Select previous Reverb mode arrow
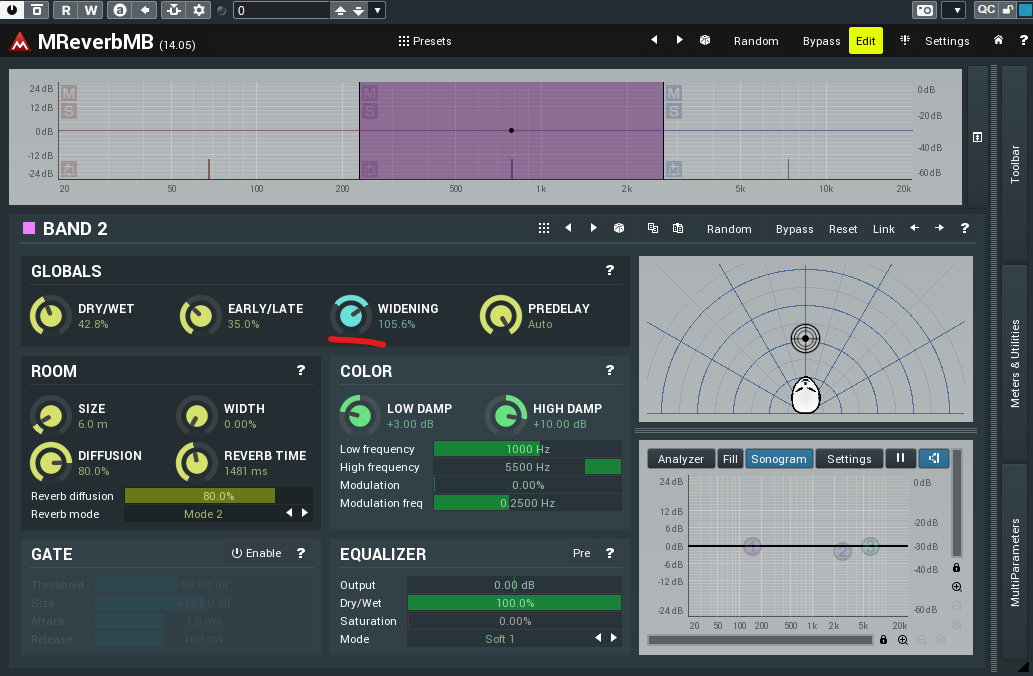1033x676 pixels. tap(289, 513)
